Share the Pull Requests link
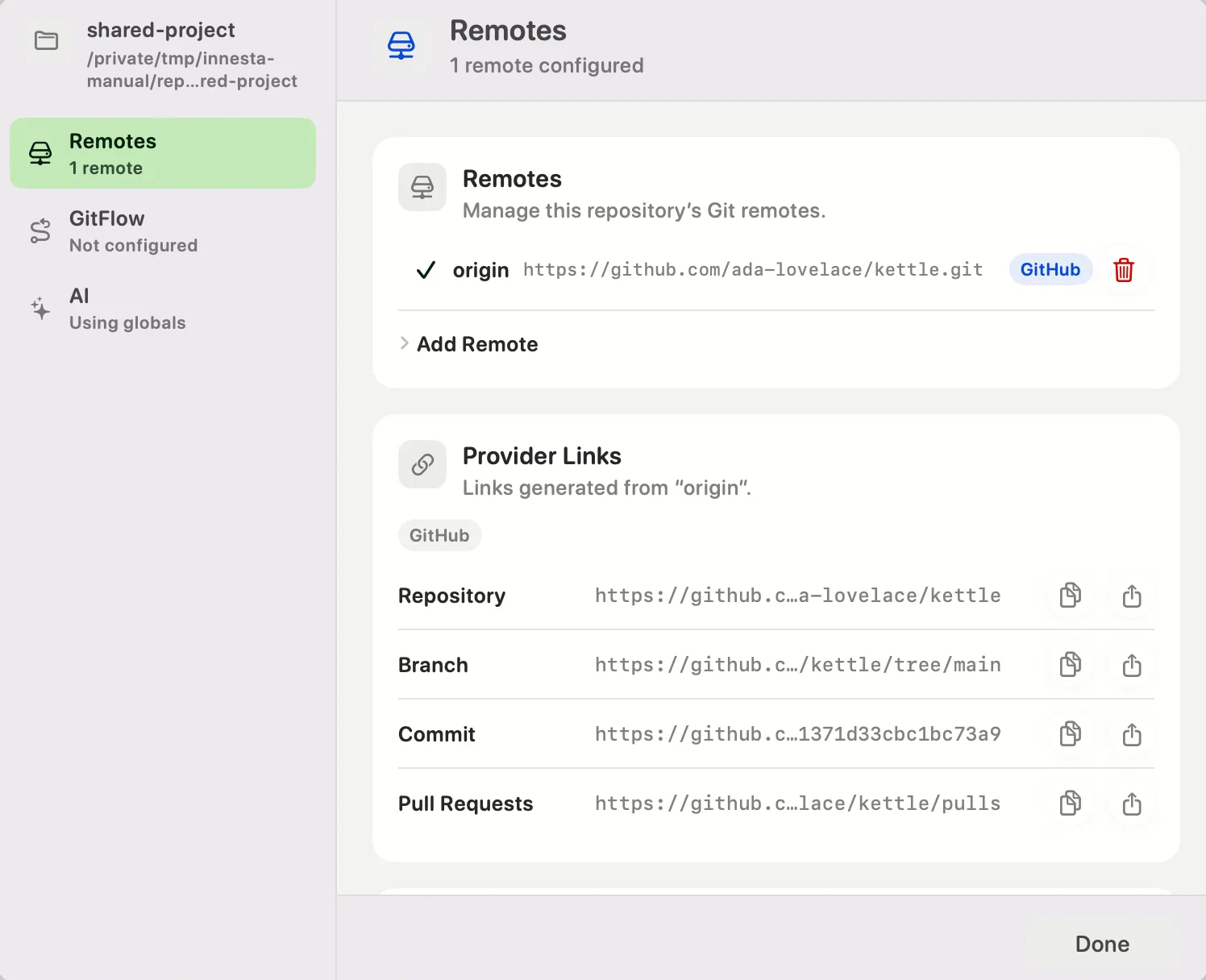Viewport: 1206px width, 980px height. point(1132,804)
